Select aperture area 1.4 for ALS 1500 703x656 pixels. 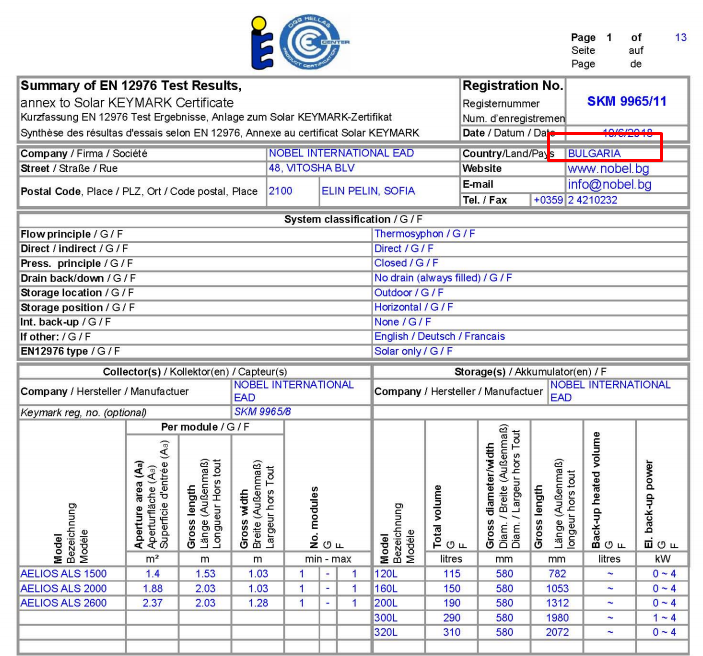pyautogui.click(x=152, y=573)
